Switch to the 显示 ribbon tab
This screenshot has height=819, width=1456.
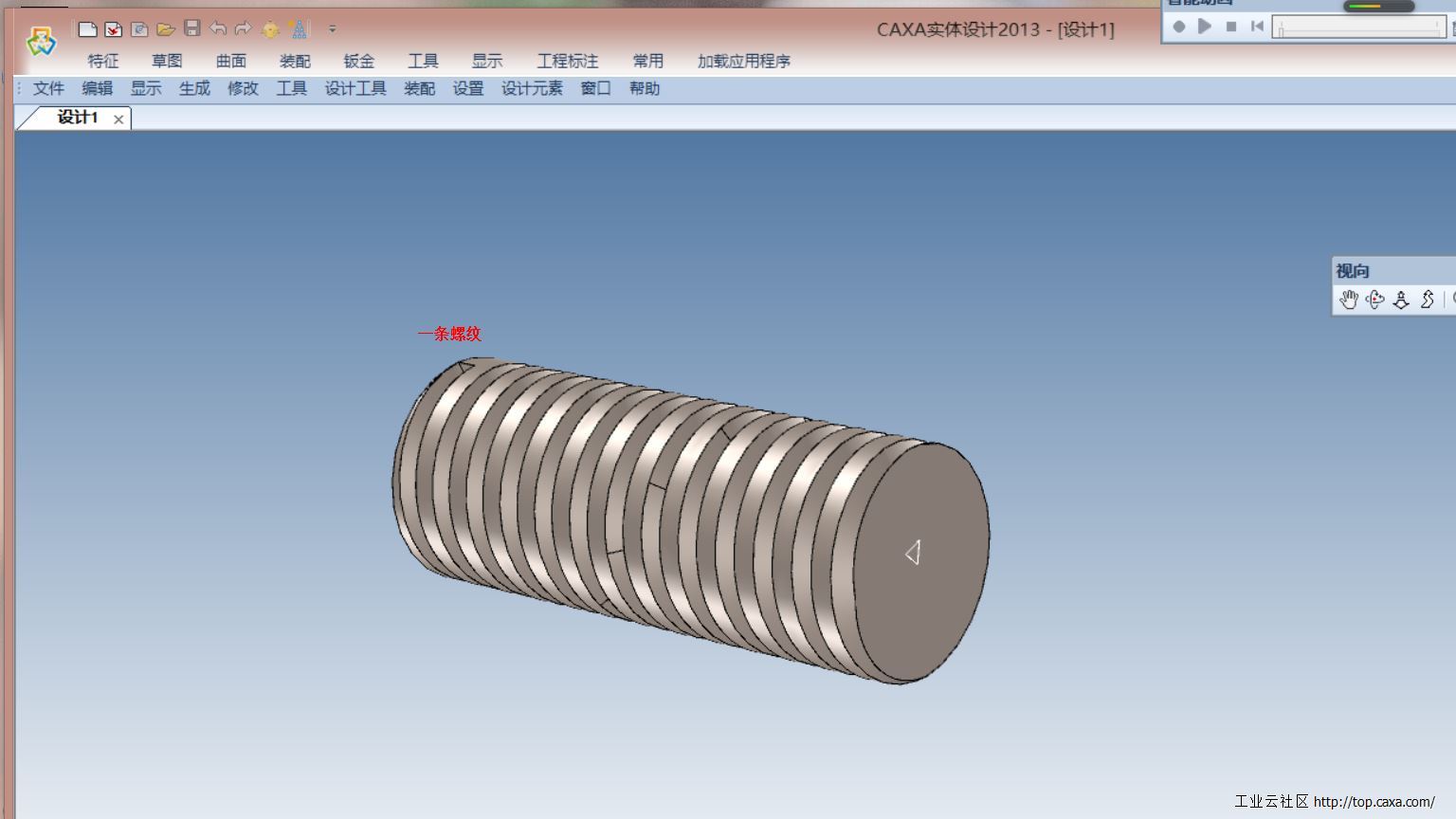(487, 61)
